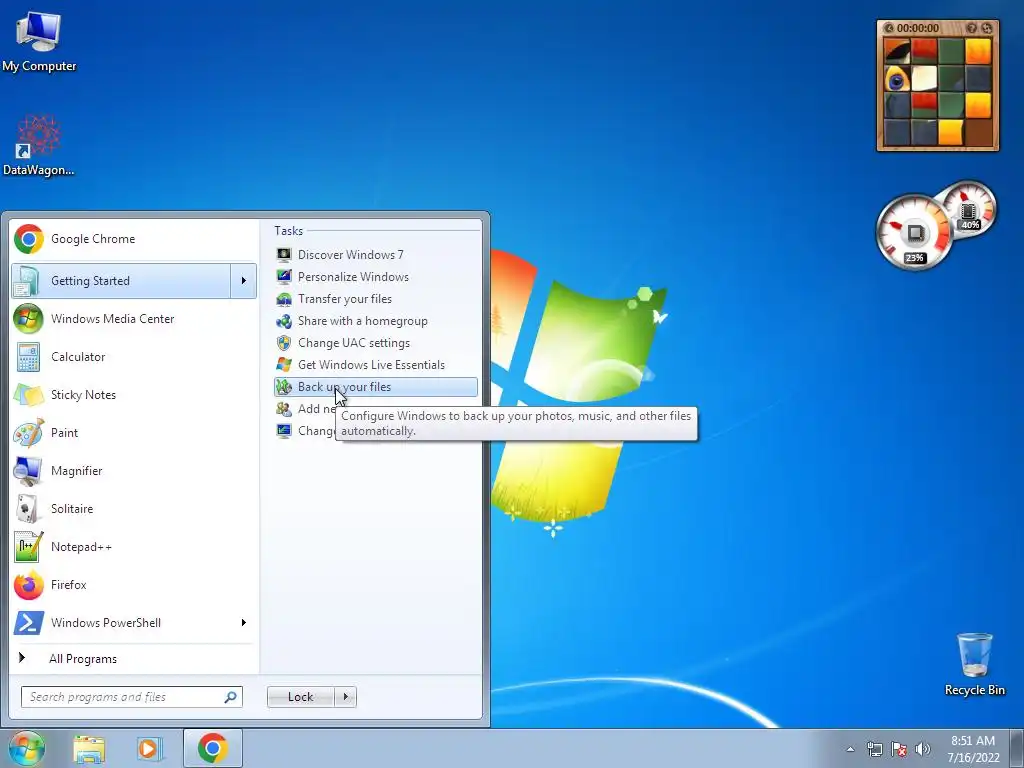Open Sticky Notes

134,394
